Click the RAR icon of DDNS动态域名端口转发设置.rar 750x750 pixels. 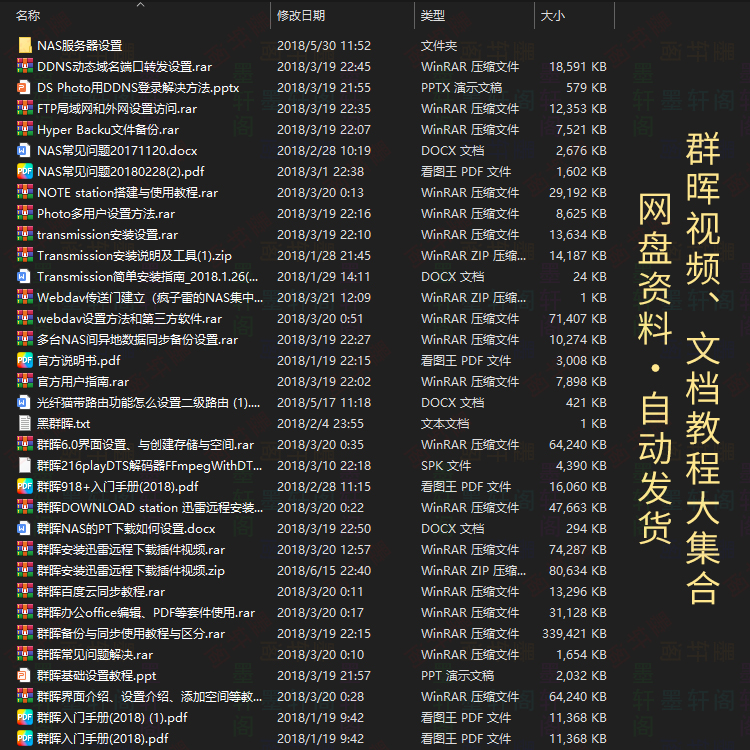(25, 66)
